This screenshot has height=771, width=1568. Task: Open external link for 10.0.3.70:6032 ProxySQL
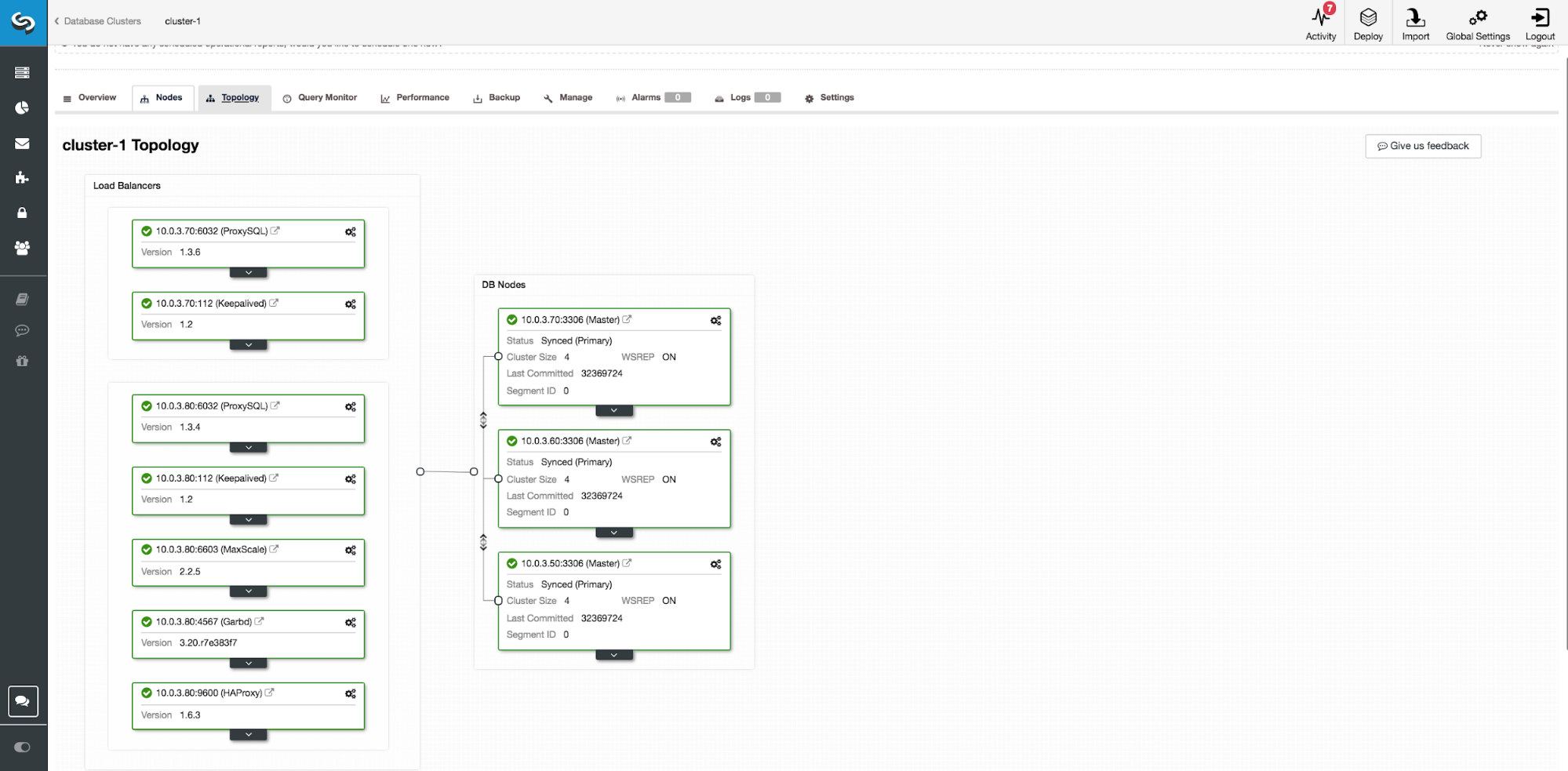coord(275,231)
